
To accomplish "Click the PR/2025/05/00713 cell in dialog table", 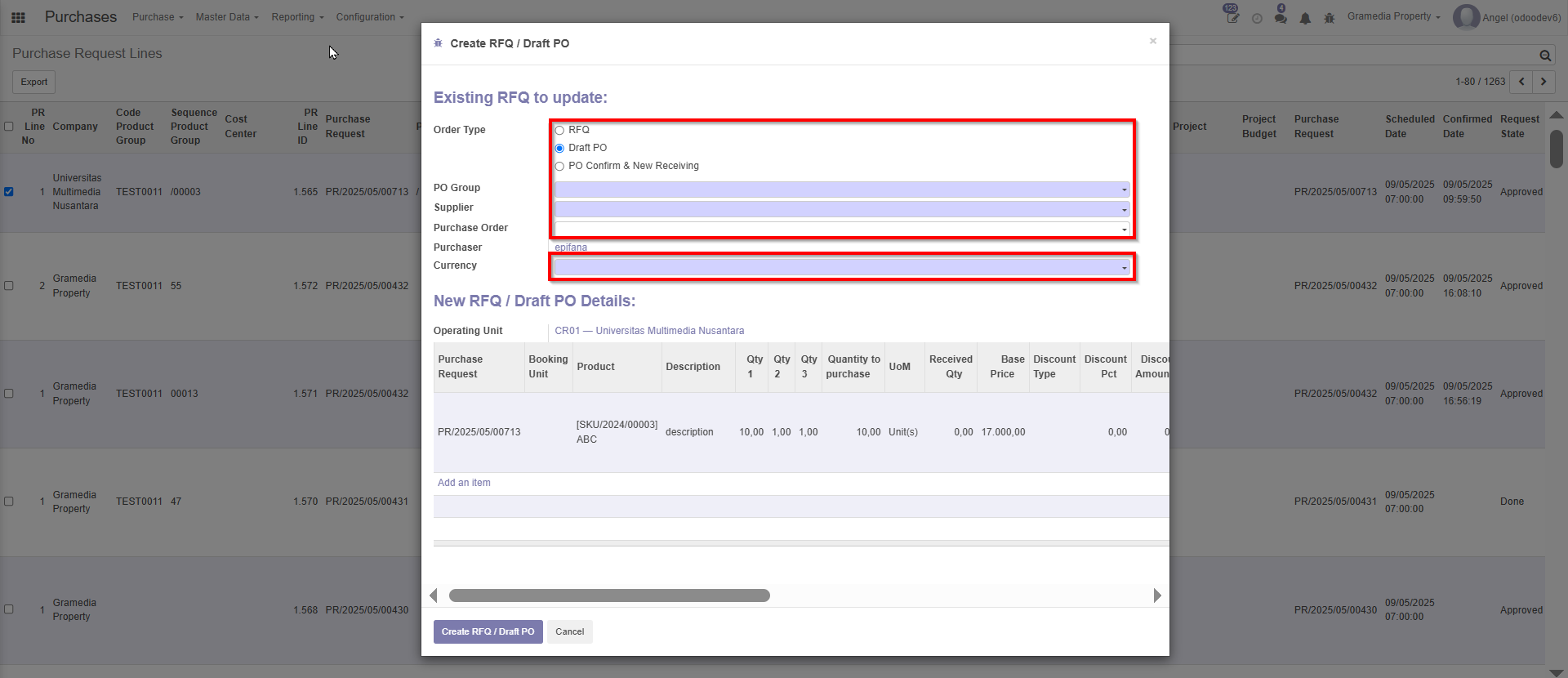I will coord(479,432).
